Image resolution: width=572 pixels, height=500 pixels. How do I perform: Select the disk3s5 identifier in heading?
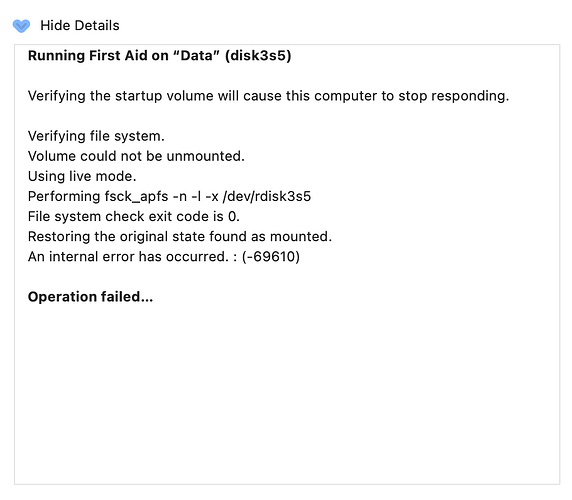point(258,55)
